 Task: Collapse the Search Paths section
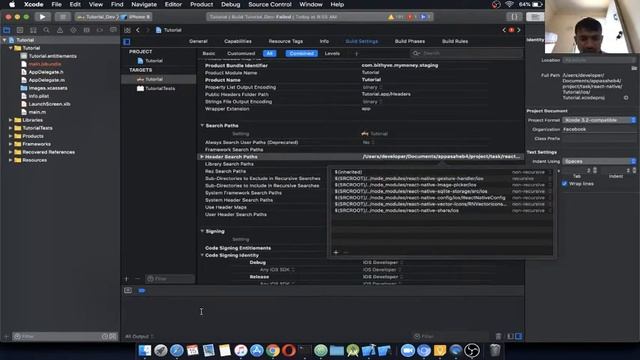(x=202, y=125)
